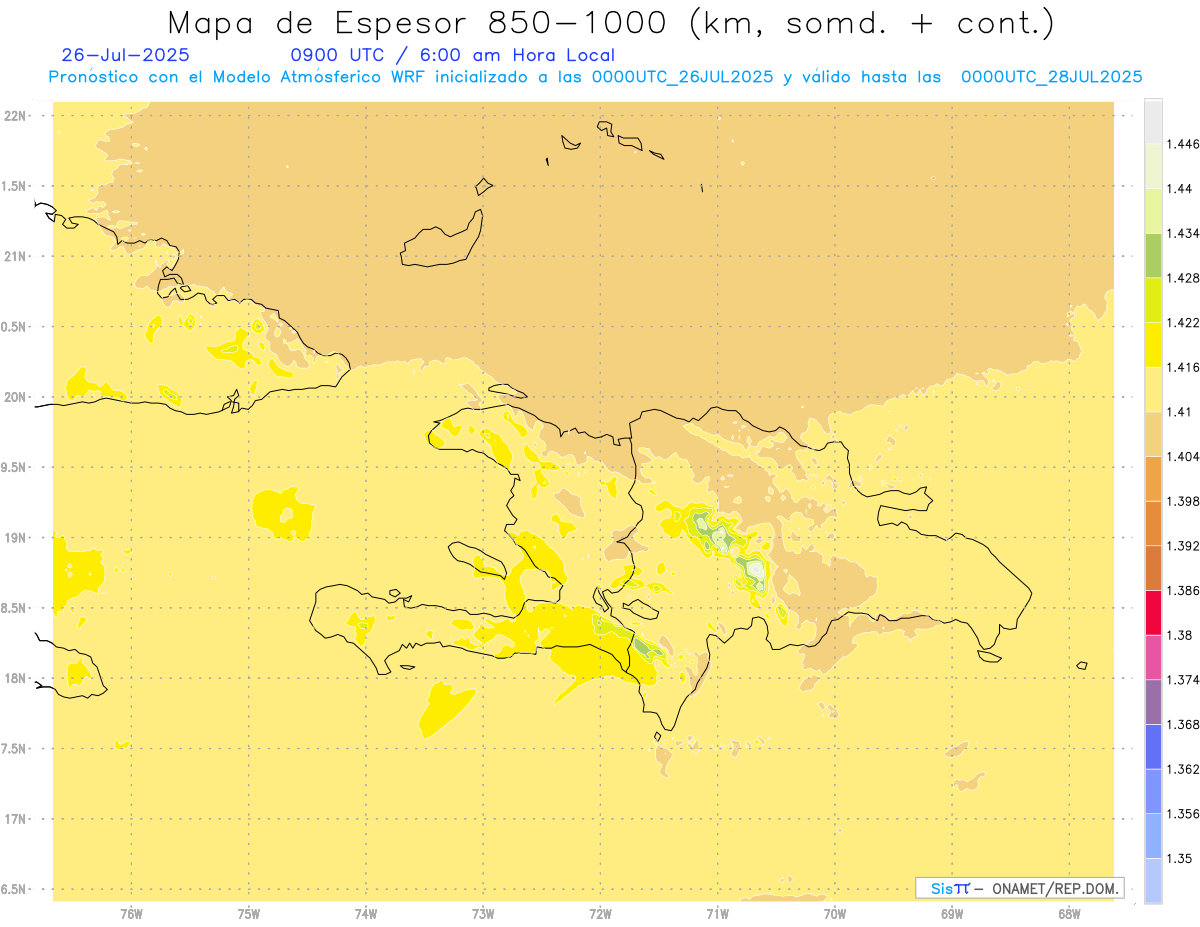Click the '0900 UTC / 6:00 am Hora Local' text

tap(452, 55)
